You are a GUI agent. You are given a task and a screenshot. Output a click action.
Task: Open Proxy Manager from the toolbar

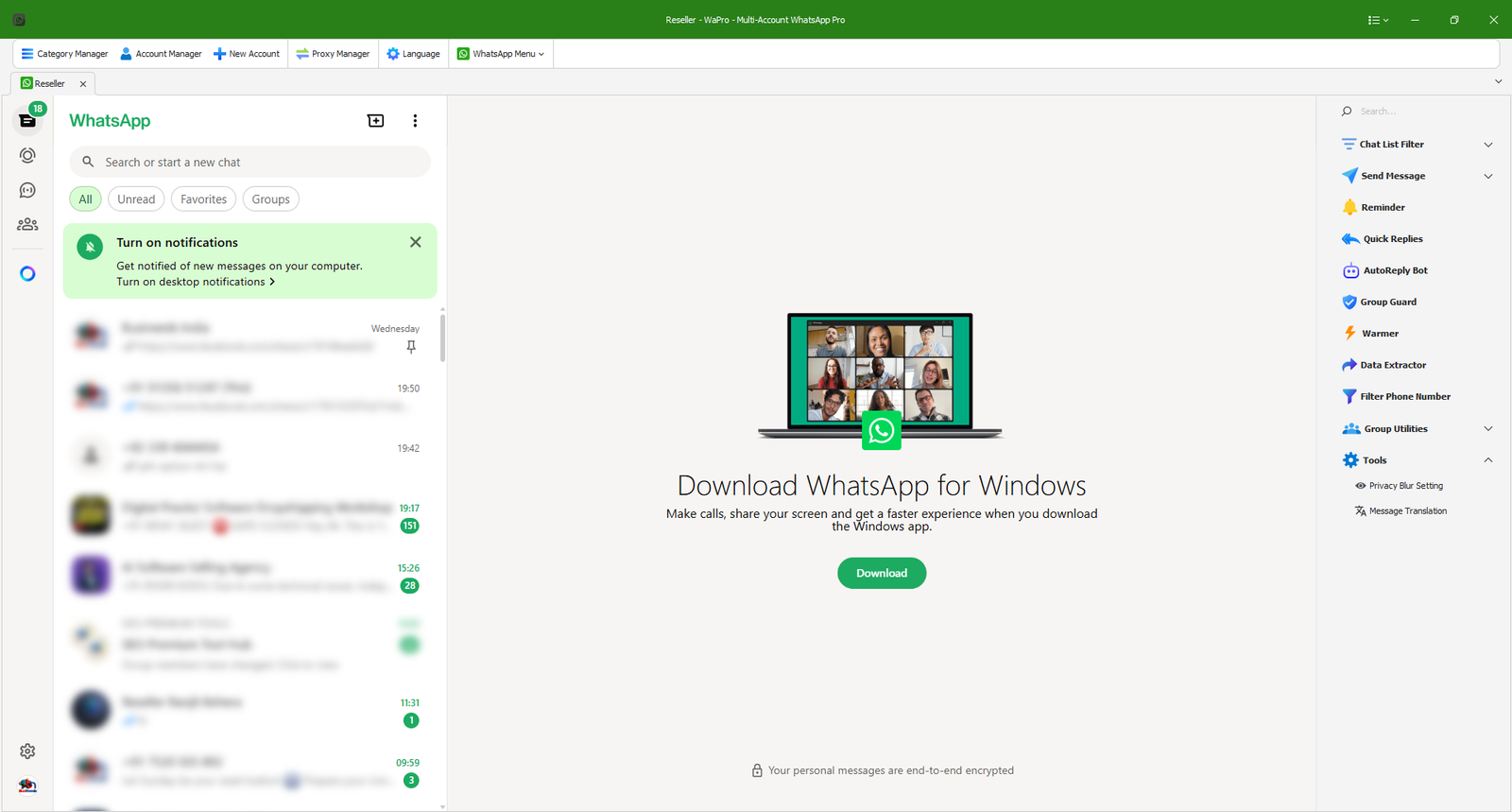[x=333, y=54]
